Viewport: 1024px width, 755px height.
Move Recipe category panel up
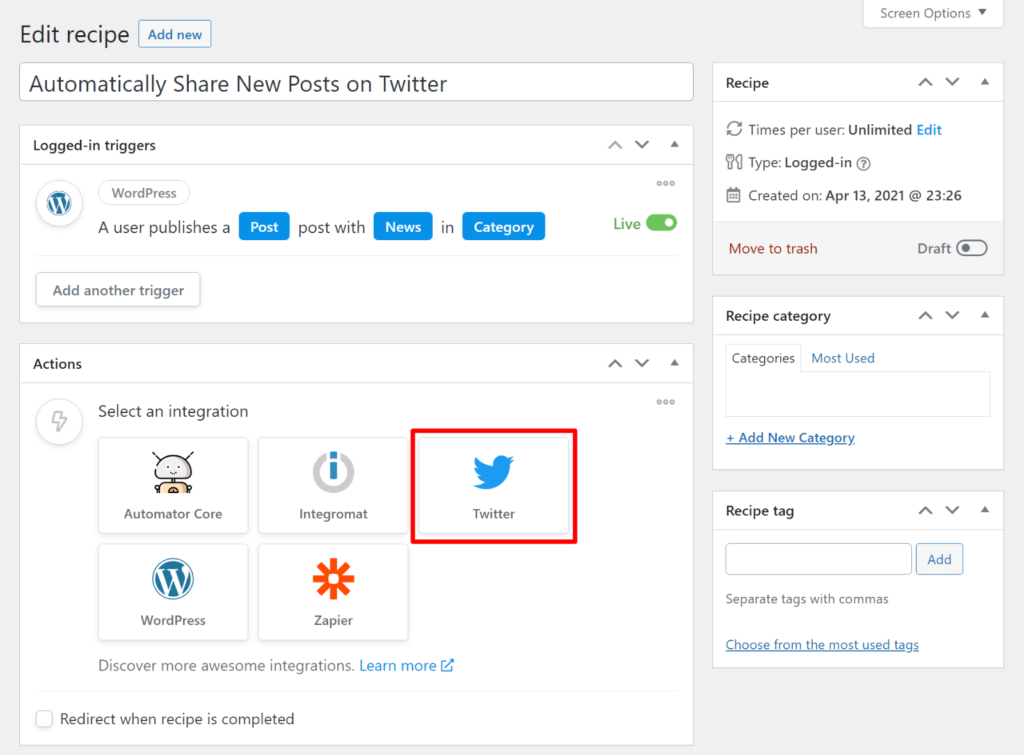925,315
